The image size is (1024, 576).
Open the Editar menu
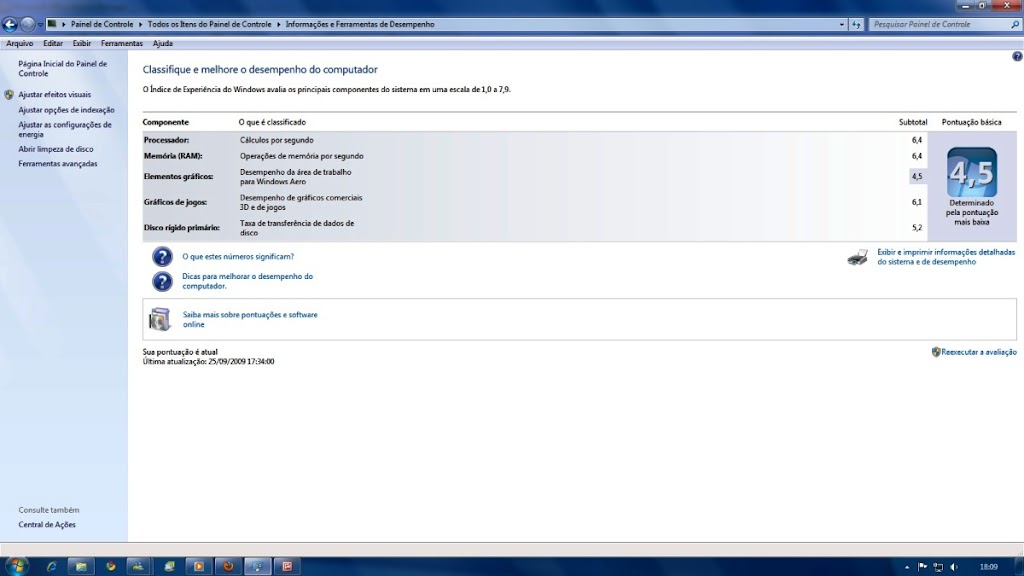pos(53,43)
